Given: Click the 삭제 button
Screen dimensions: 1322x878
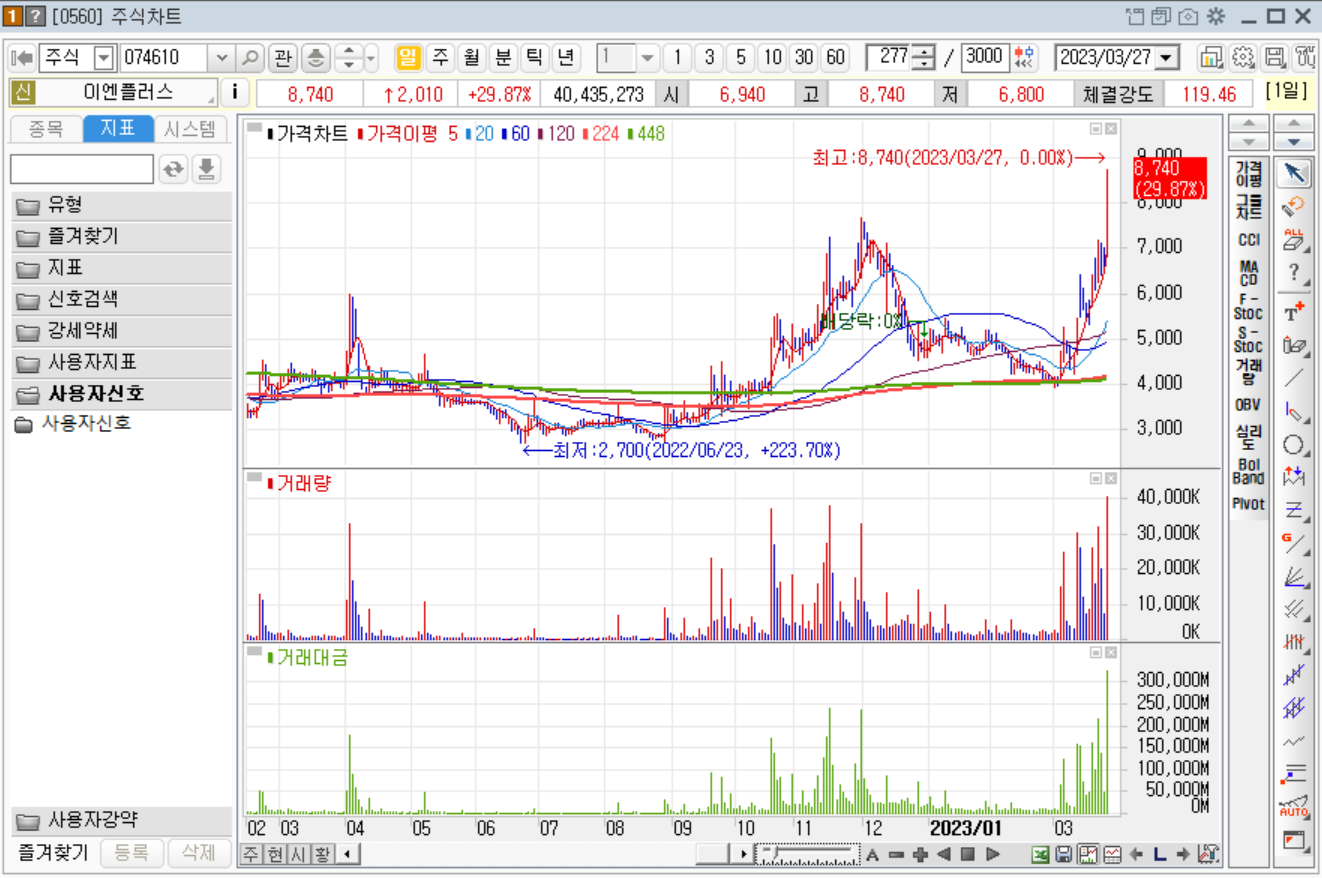Looking at the screenshot, I should coord(199,853).
